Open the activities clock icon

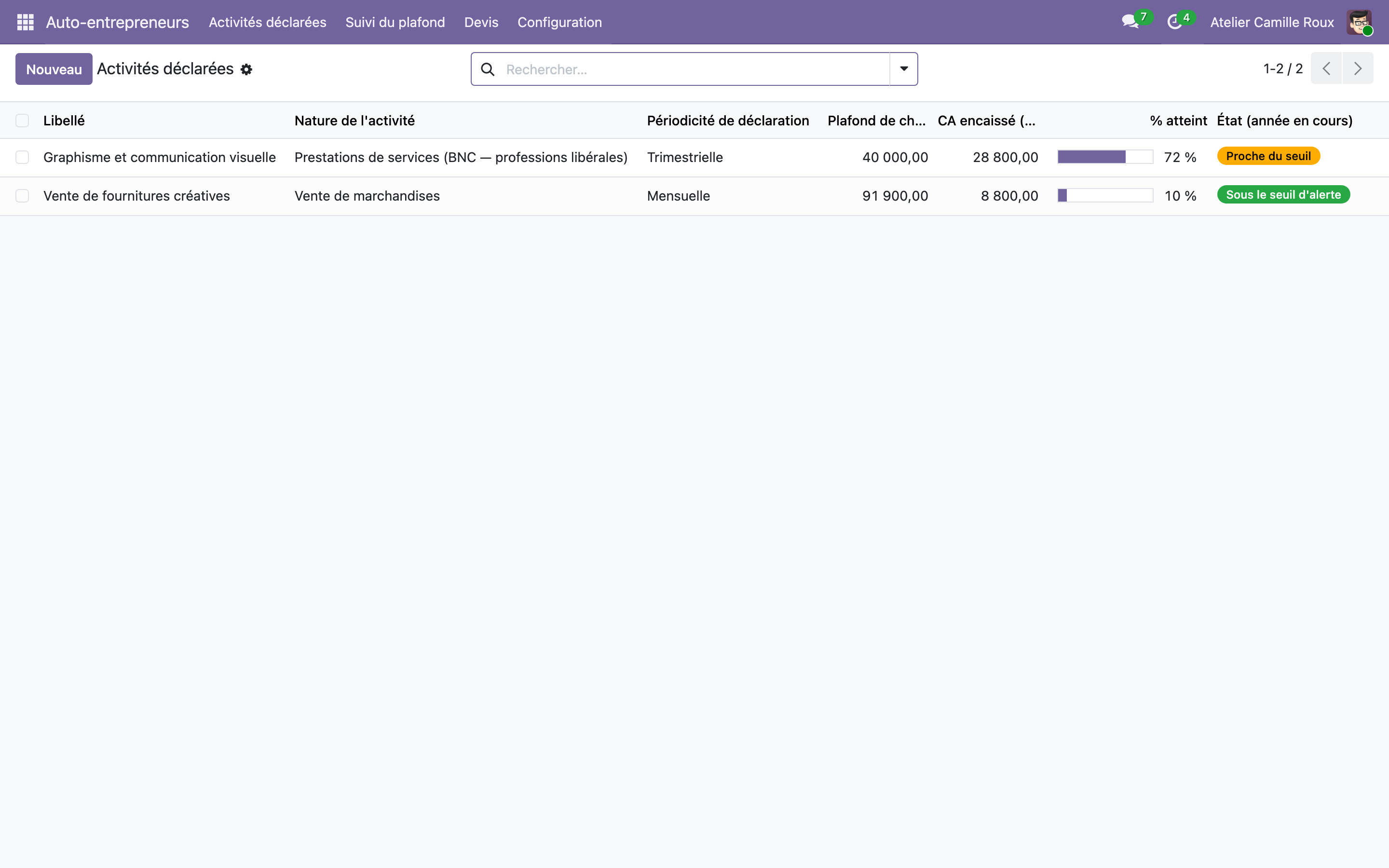point(1174,22)
